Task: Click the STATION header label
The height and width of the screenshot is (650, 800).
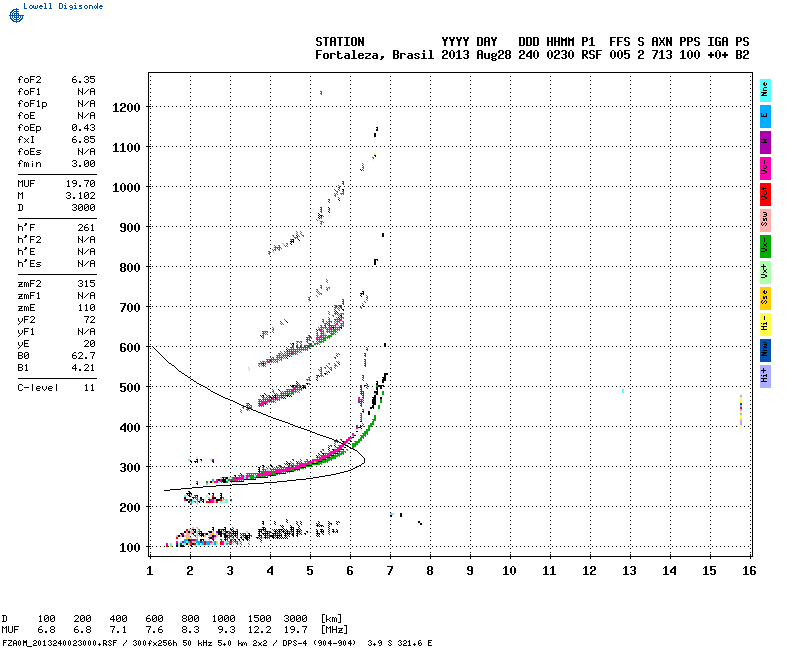Action: 340,42
